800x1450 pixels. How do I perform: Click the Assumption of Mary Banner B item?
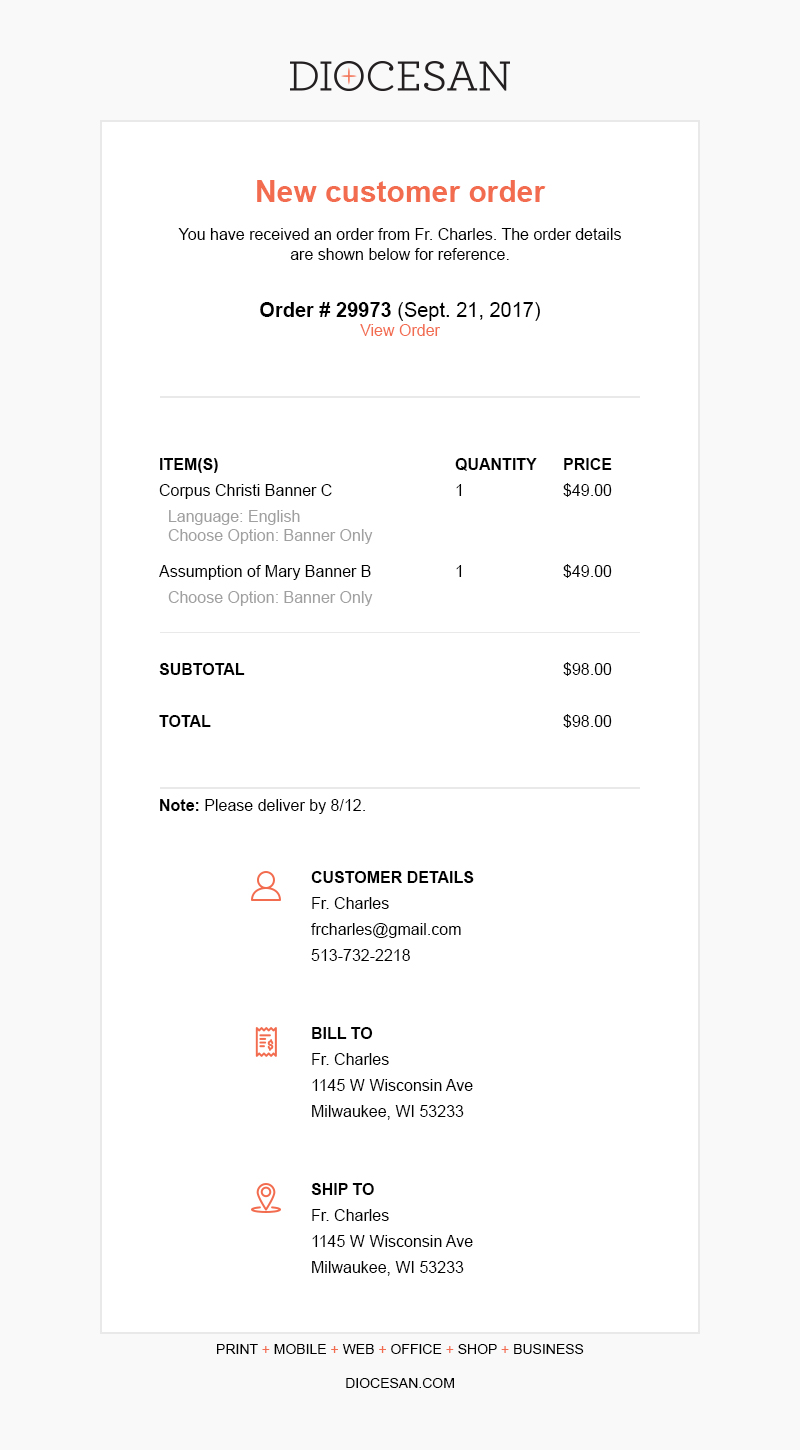[x=265, y=572]
